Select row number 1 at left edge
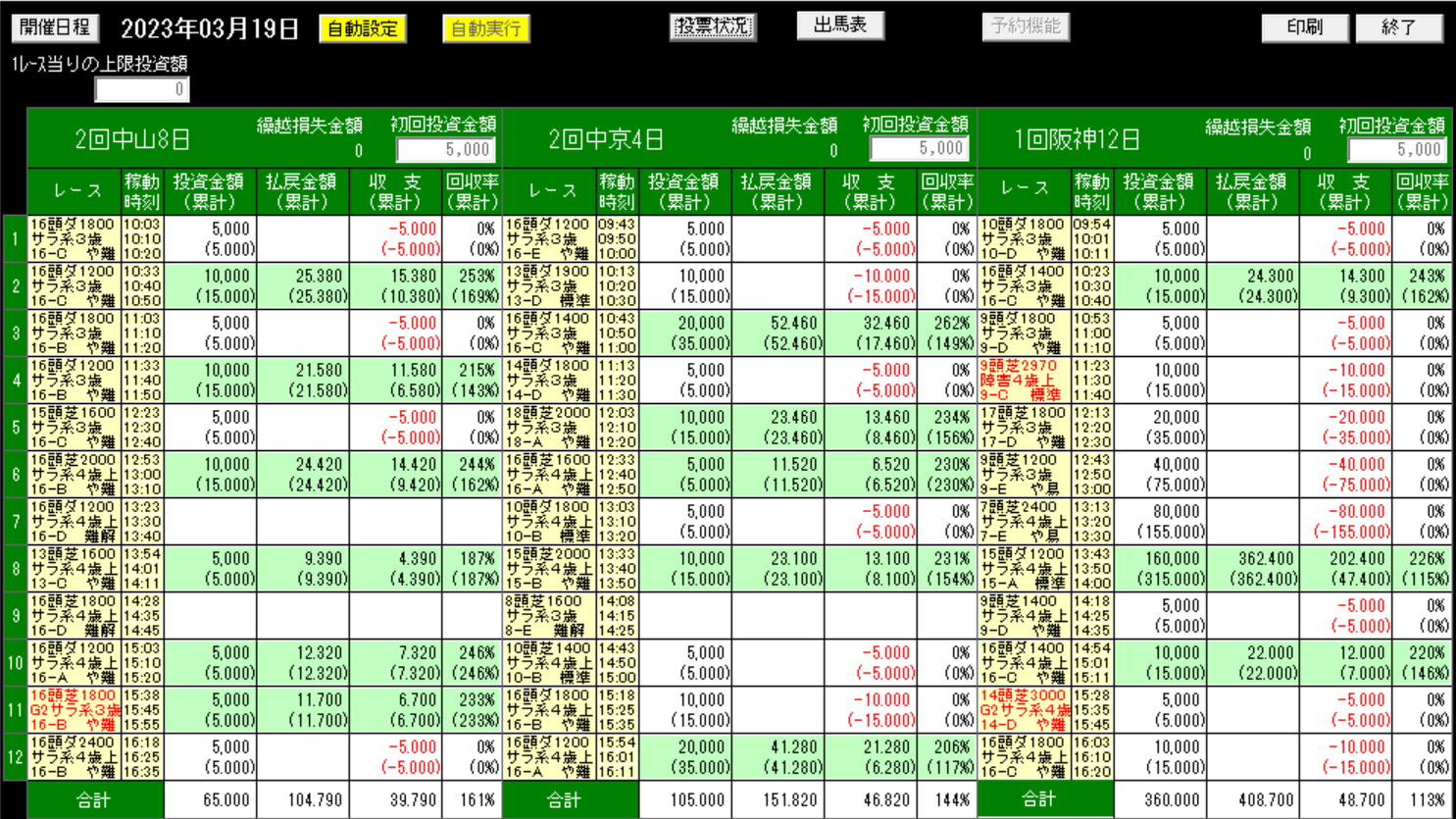The image size is (1456, 819). pyautogui.click(x=15, y=238)
